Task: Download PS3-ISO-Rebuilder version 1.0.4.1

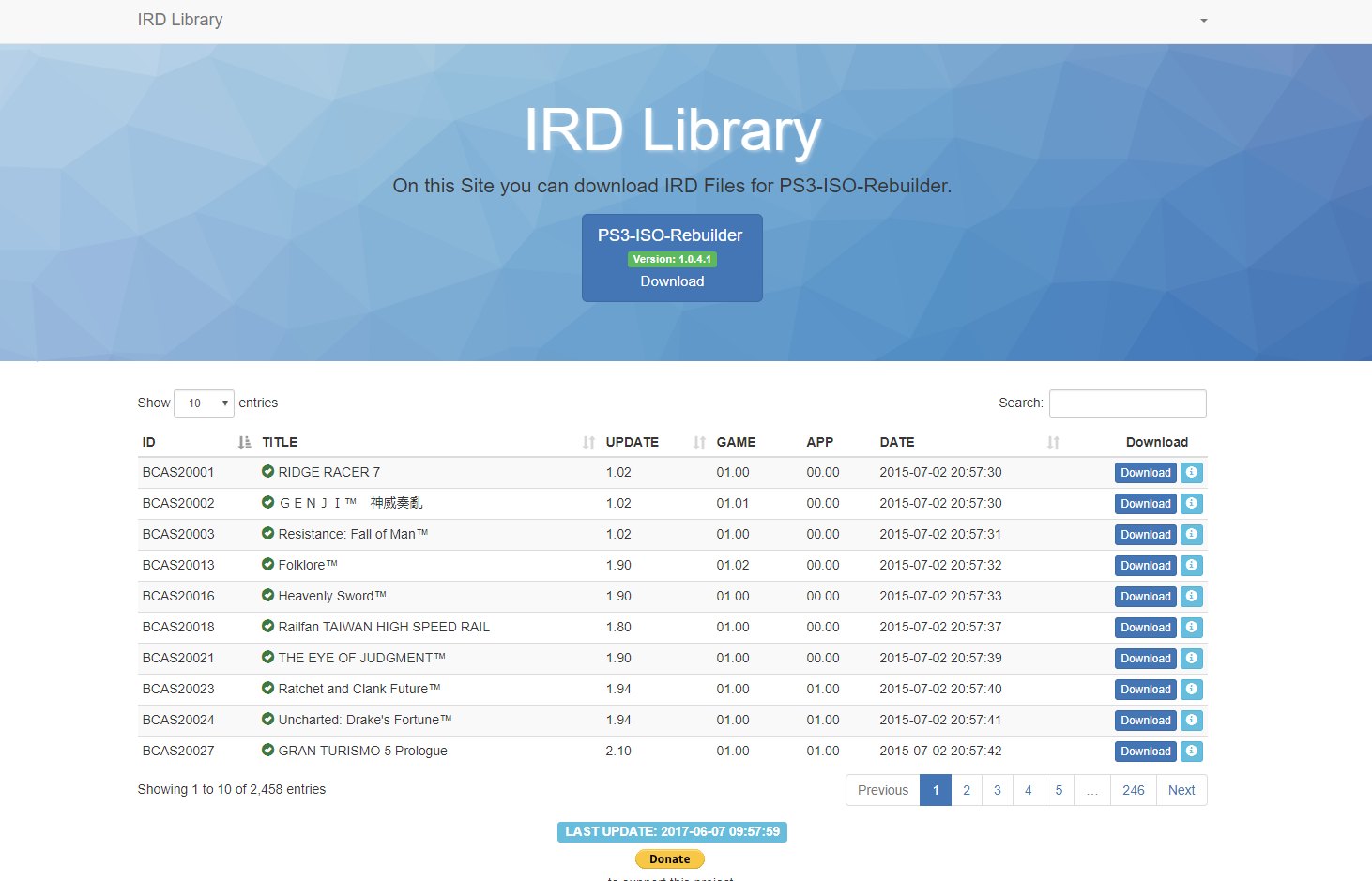Action: coord(672,258)
